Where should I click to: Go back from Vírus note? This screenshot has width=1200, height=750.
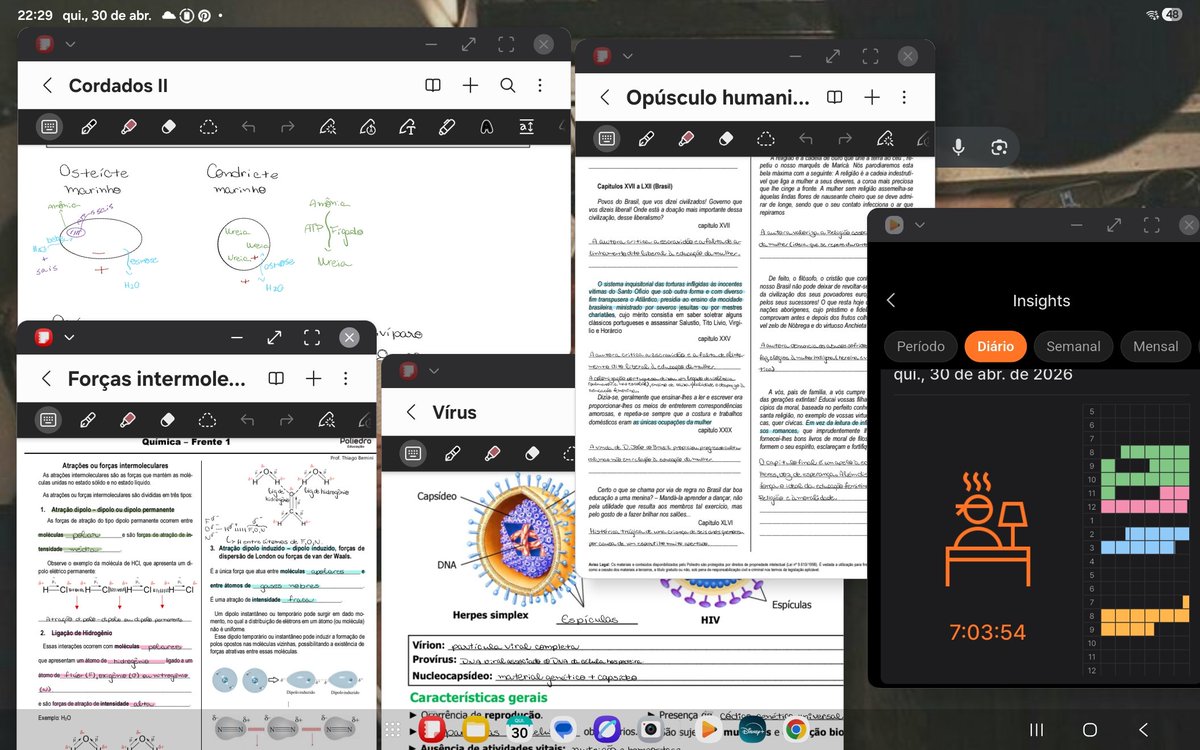tap(411, 413)
